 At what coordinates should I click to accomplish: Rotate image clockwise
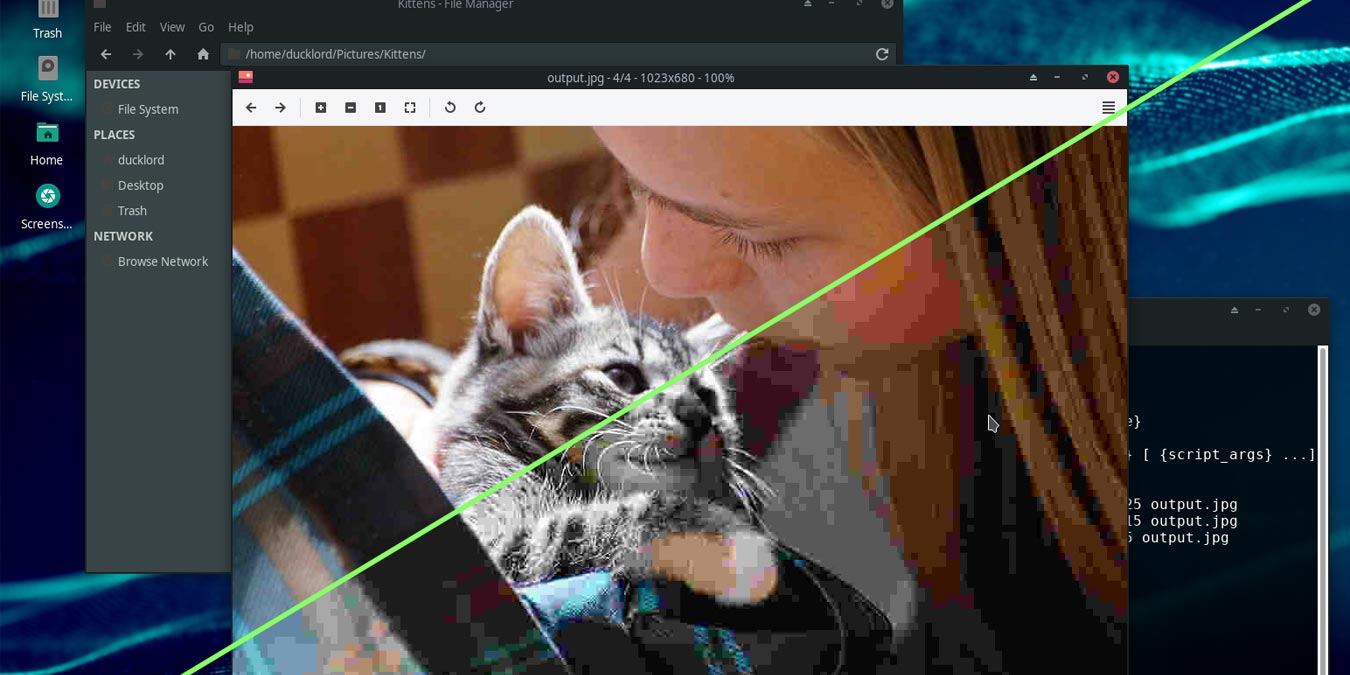pyautogui.click(x=480, y=108)
